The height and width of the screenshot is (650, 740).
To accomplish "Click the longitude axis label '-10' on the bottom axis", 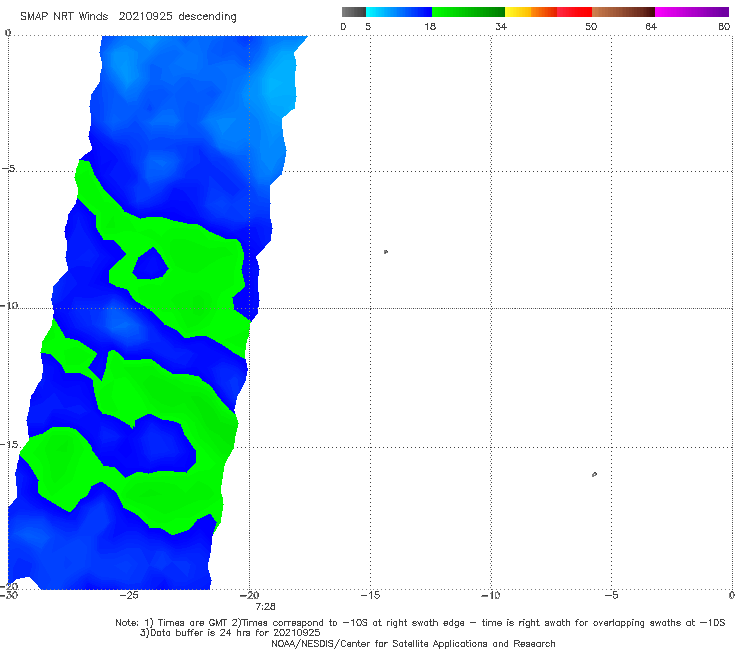I will (490, 595).
